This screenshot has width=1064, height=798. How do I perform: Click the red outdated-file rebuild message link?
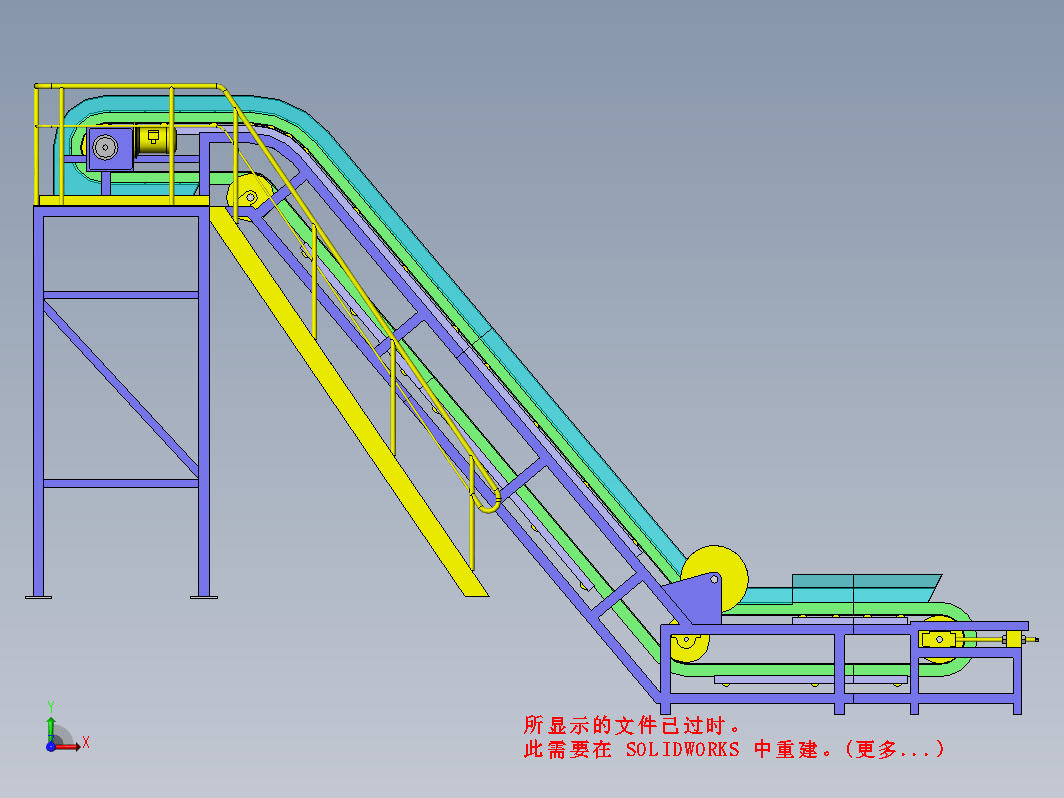click(734, 737)
